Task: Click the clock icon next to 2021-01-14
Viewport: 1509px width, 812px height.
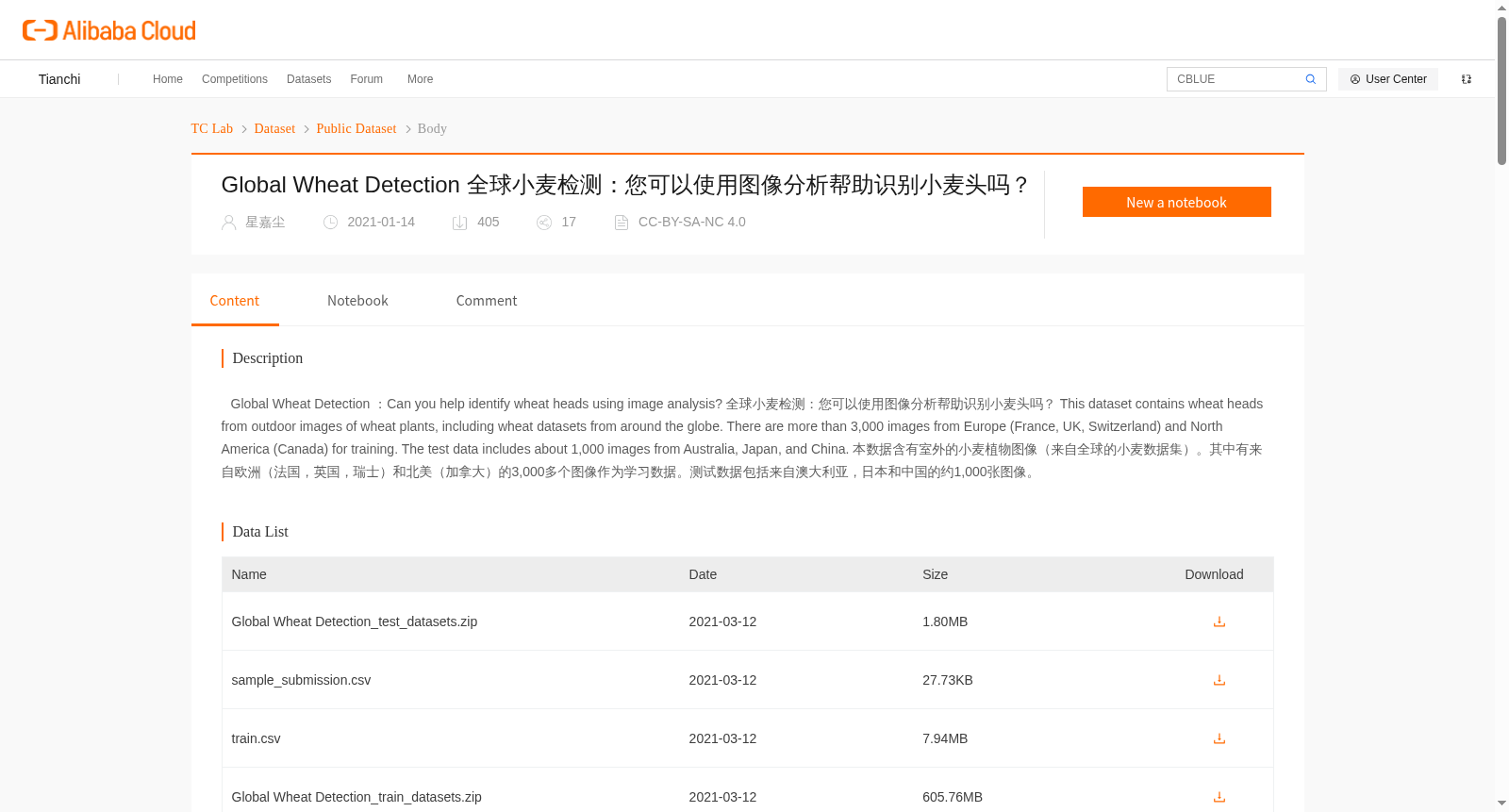Action: point(330,223)
